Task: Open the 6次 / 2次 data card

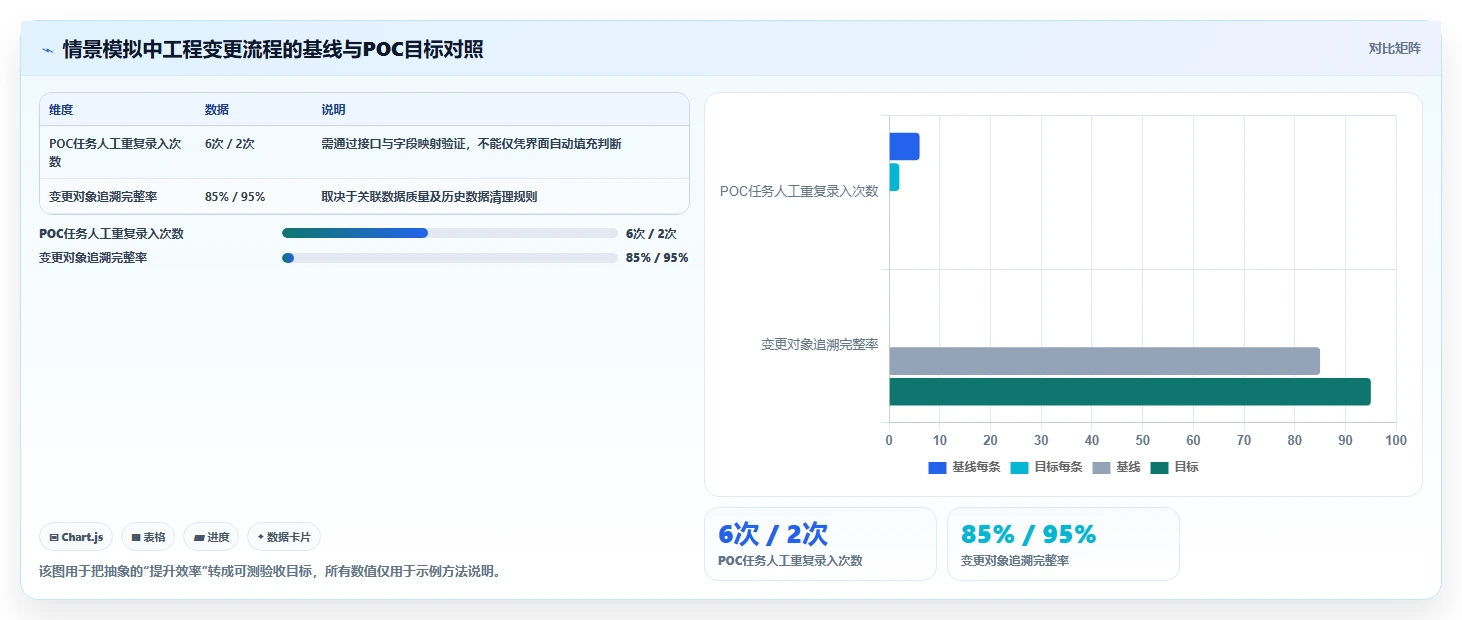Action: tap(820, 544)
